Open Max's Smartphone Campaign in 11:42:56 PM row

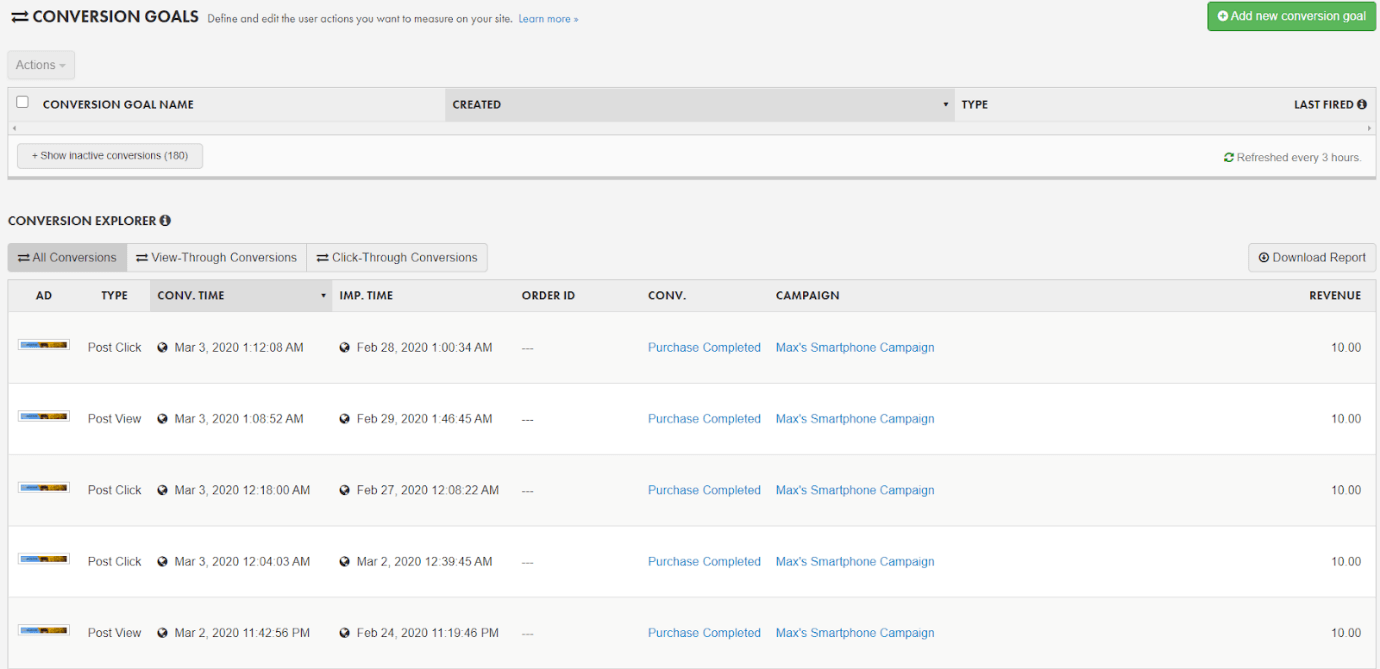[x=855, y=633]
